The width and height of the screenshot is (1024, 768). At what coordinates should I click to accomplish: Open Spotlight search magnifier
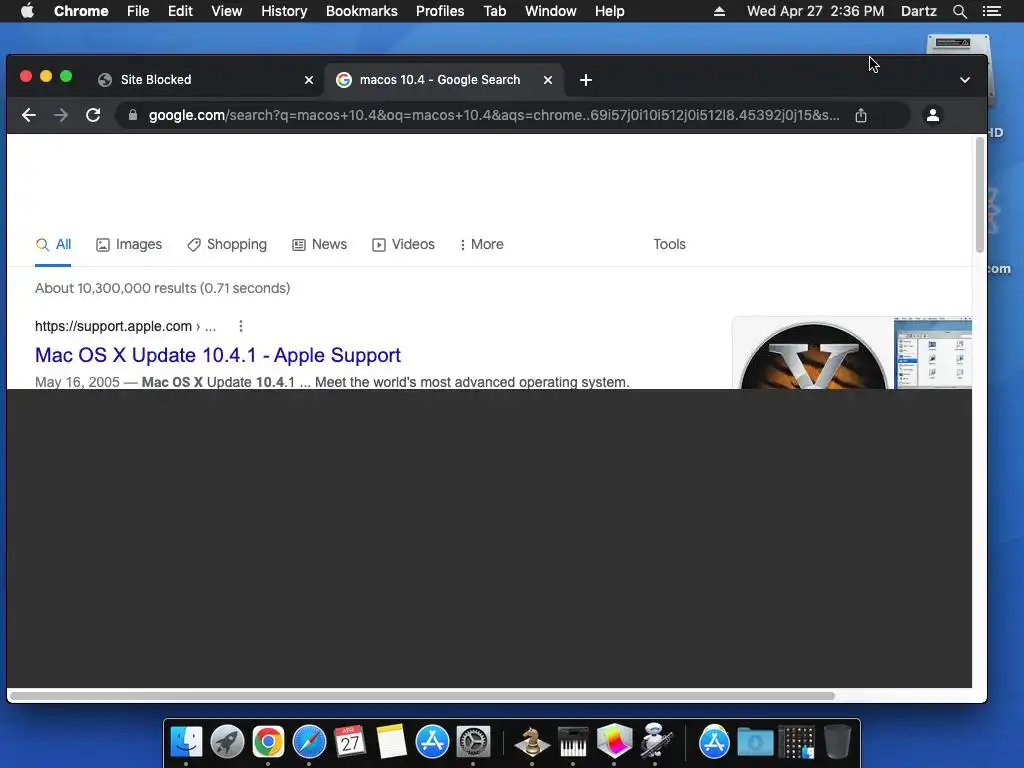click(x=959, y=11)
